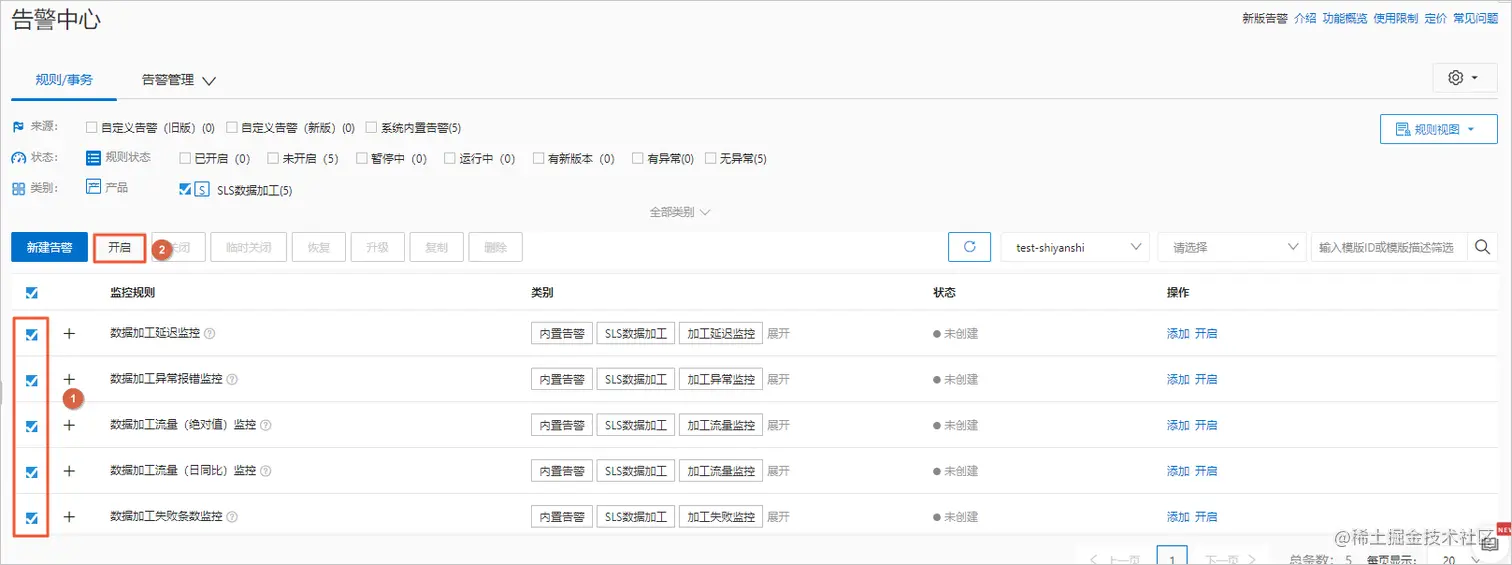Check the 有异常 status filter
The image size is (1512, 565).
(639, 158)
